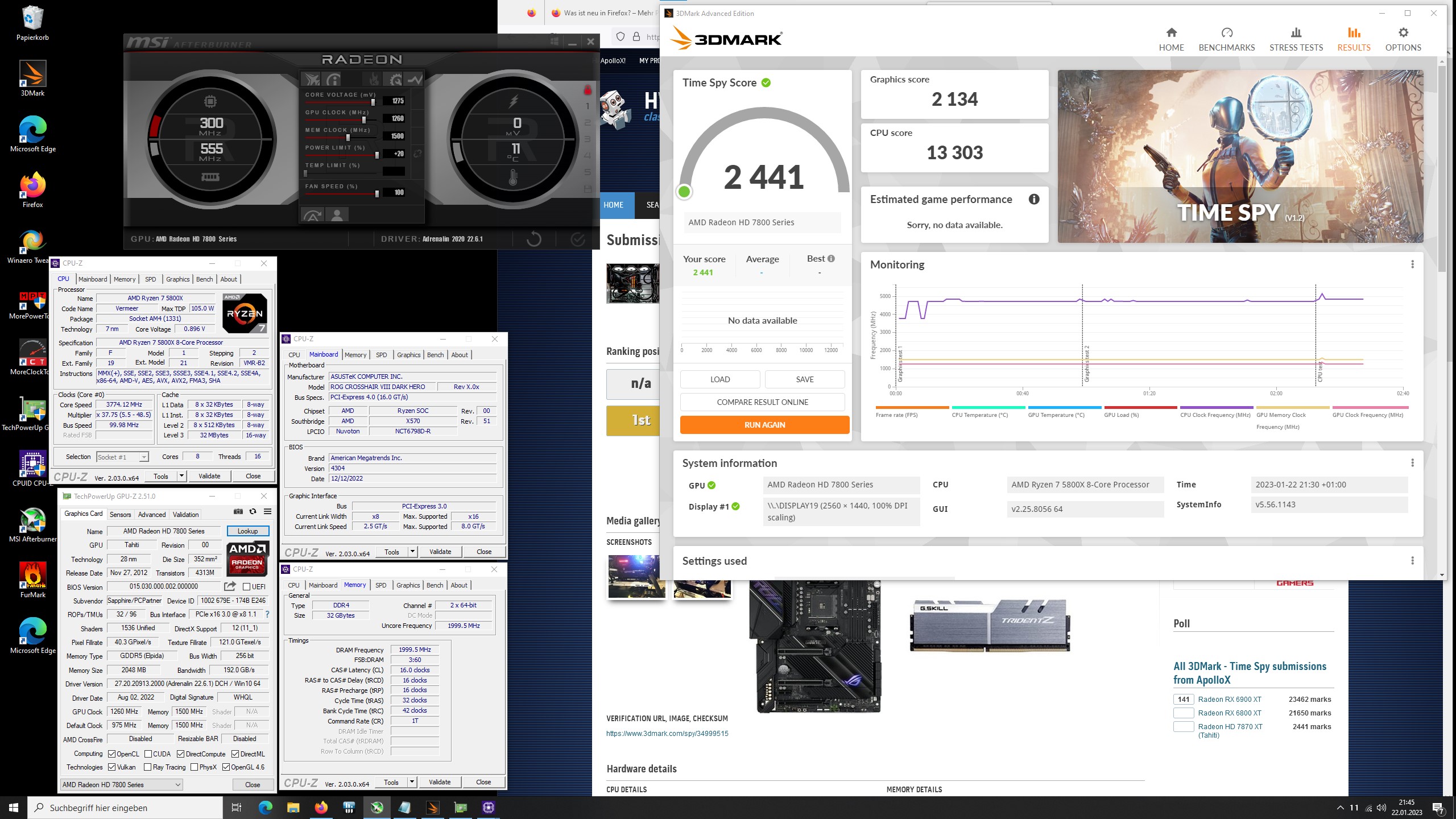
Task: Click Afterburner jet plane logo icon
Action: coord(312,79)
